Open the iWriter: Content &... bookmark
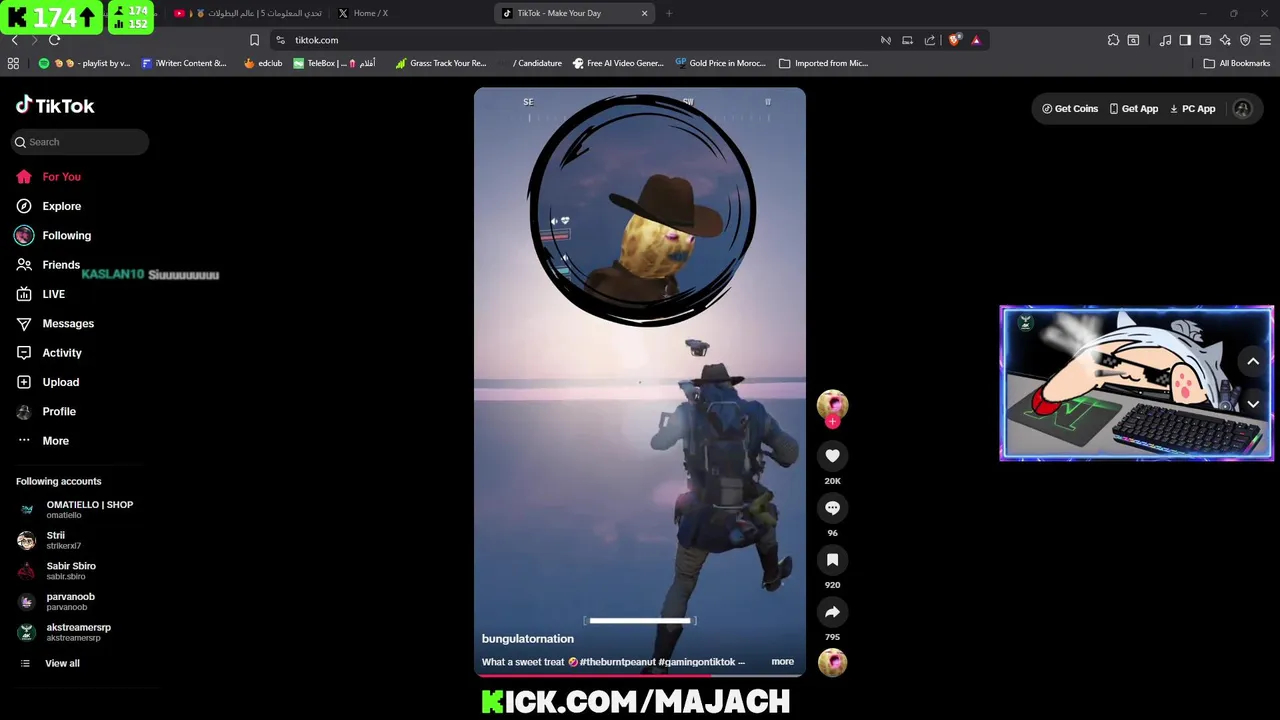 coord(184,63)
